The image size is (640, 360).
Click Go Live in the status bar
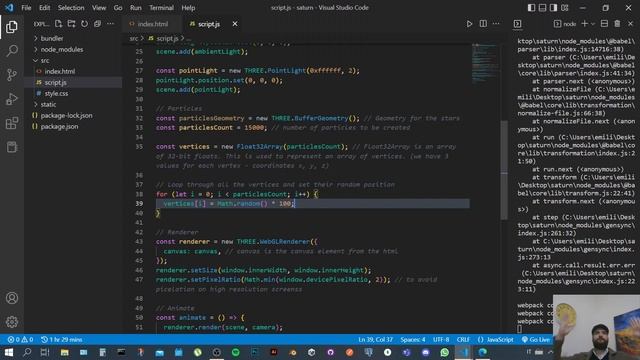pyautogui.click(x=536, y=340)
